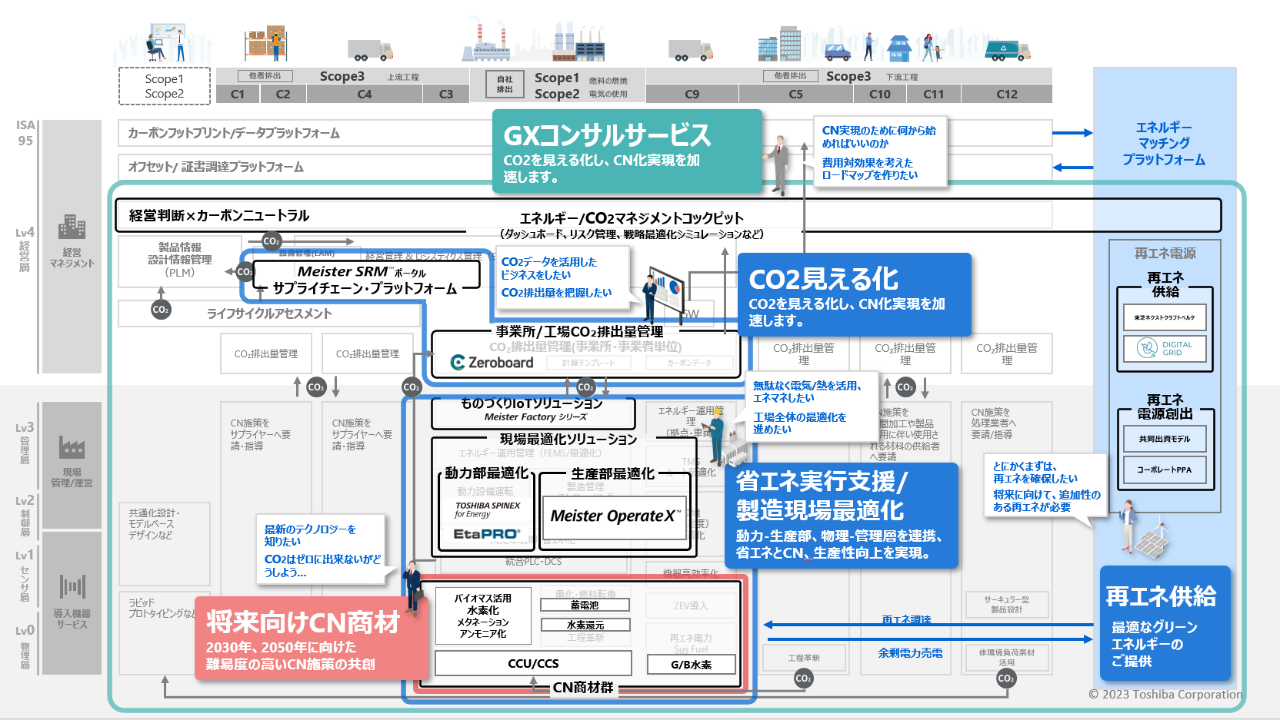Click the CO2 circle above ライフサイクルアセスメント

160,310
